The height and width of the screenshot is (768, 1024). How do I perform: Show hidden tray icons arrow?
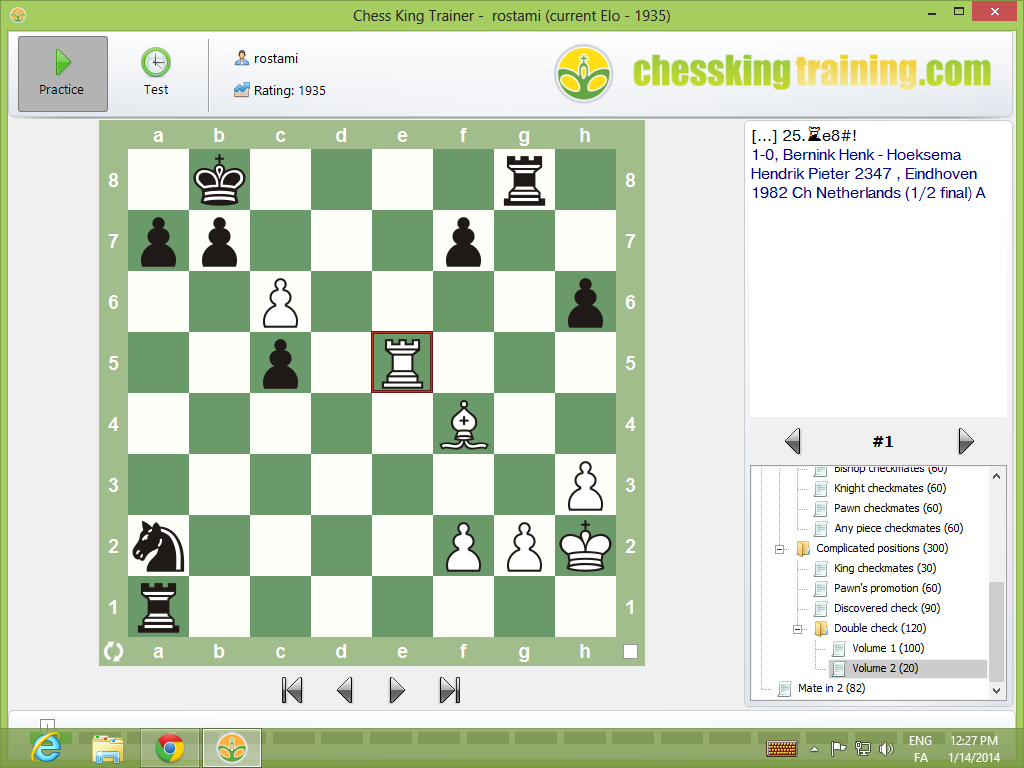pos(814,749)
